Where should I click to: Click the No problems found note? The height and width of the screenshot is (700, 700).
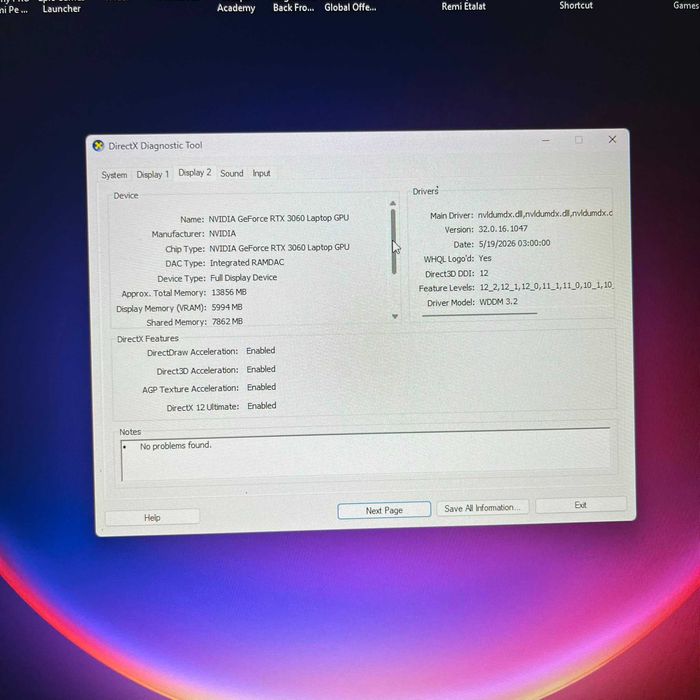(x=175, y=446)
